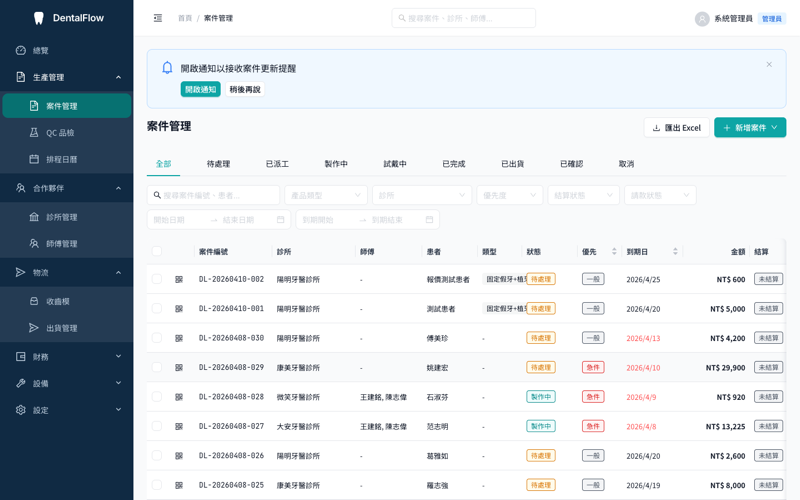Image resolution: width=800 pixels, height=500 pixels.
Task: Expand the 設定 sidebar group
Action: pos(66,410)
